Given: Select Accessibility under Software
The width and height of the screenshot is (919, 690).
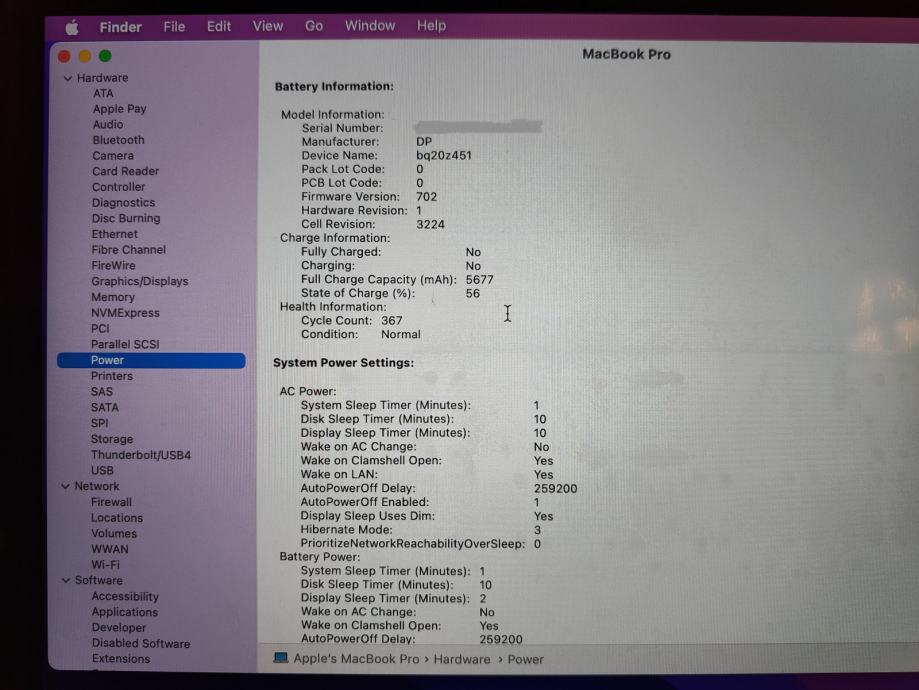Looking at the screenshot, I should point(125,596).
